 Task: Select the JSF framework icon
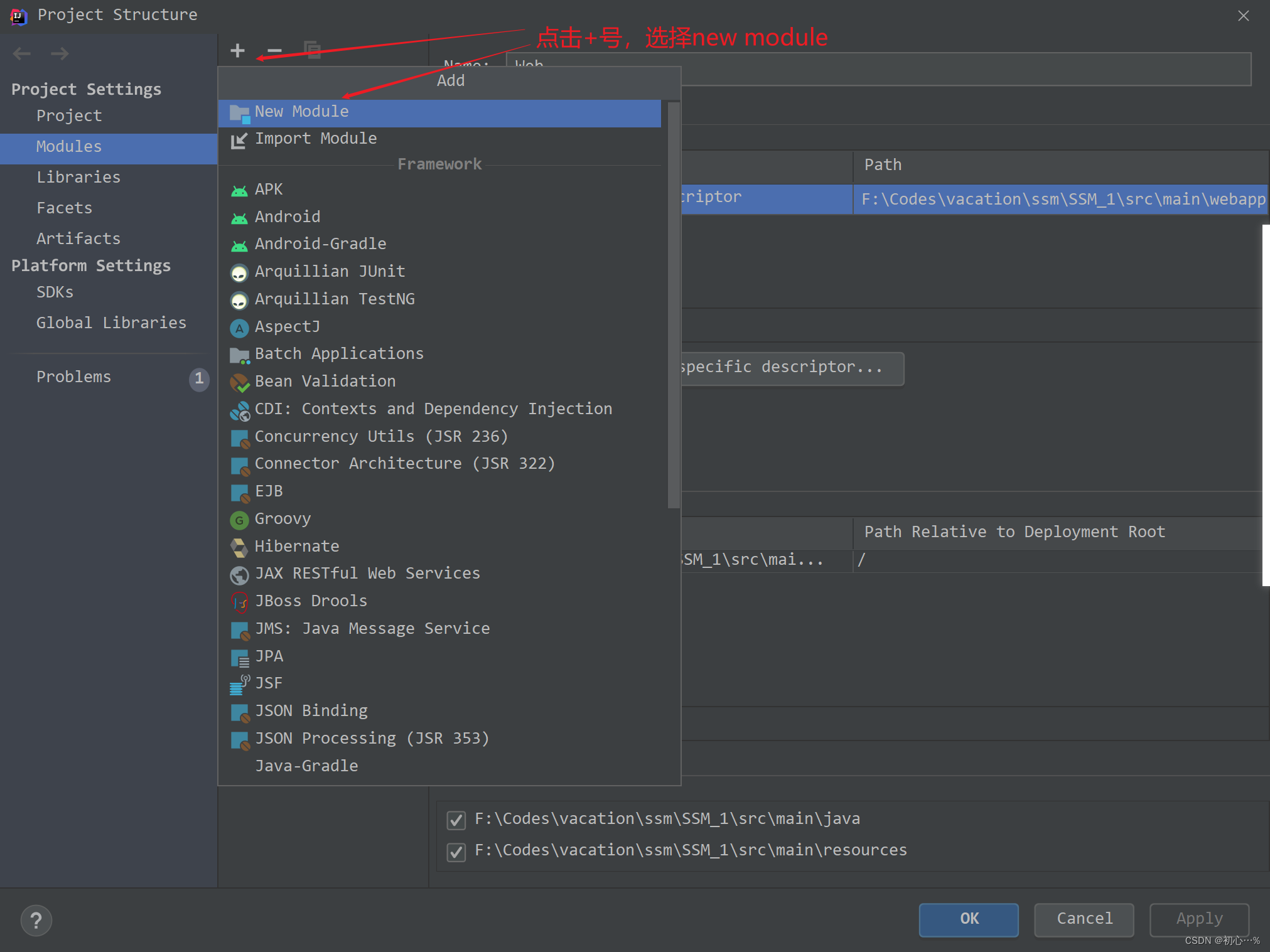tap(240, 683)
